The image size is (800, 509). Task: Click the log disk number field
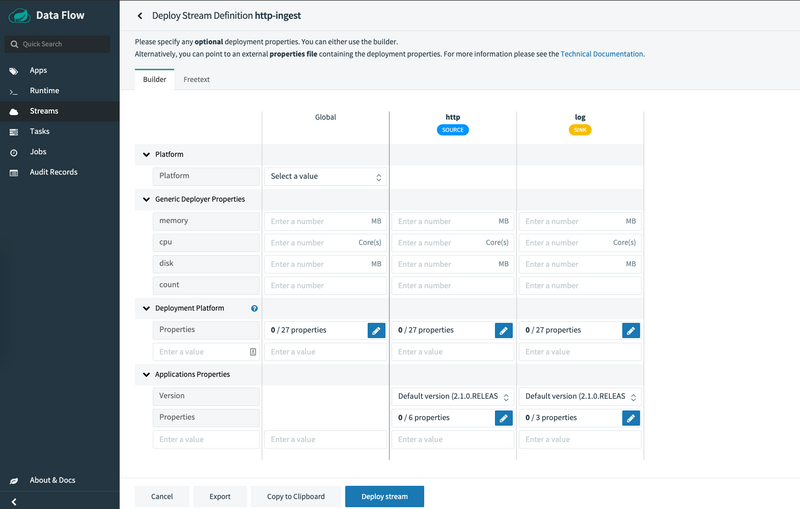[x=580, y=264]
